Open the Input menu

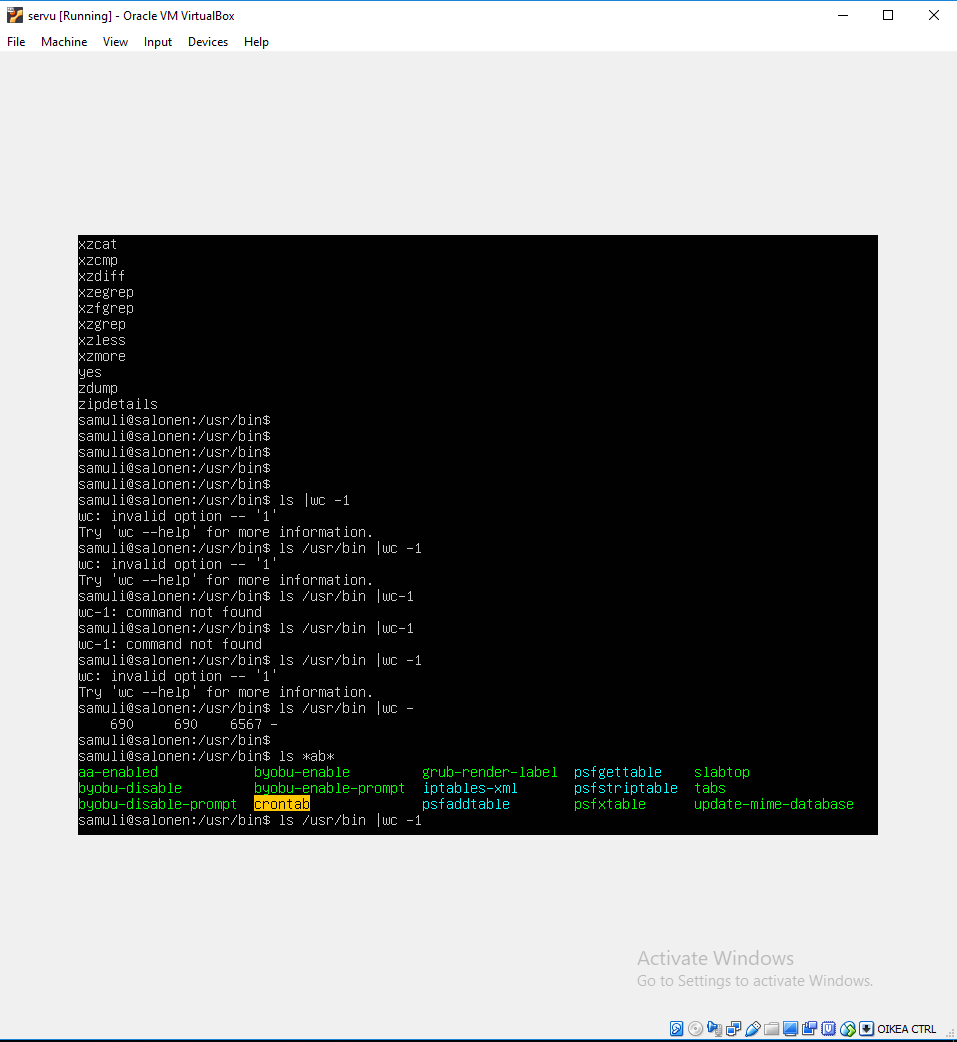point(157,42)
